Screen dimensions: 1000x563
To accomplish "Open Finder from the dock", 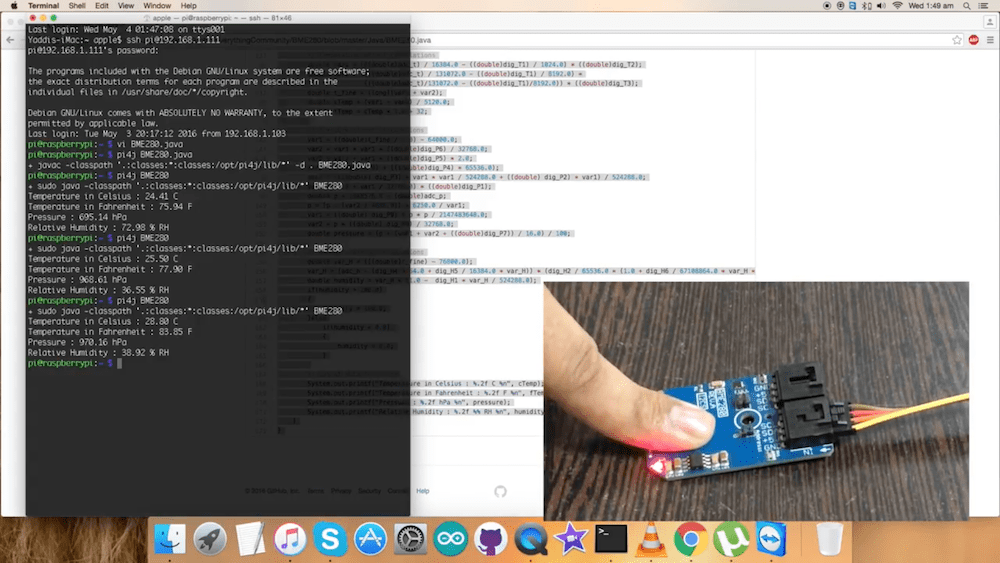I will [170, 539].
